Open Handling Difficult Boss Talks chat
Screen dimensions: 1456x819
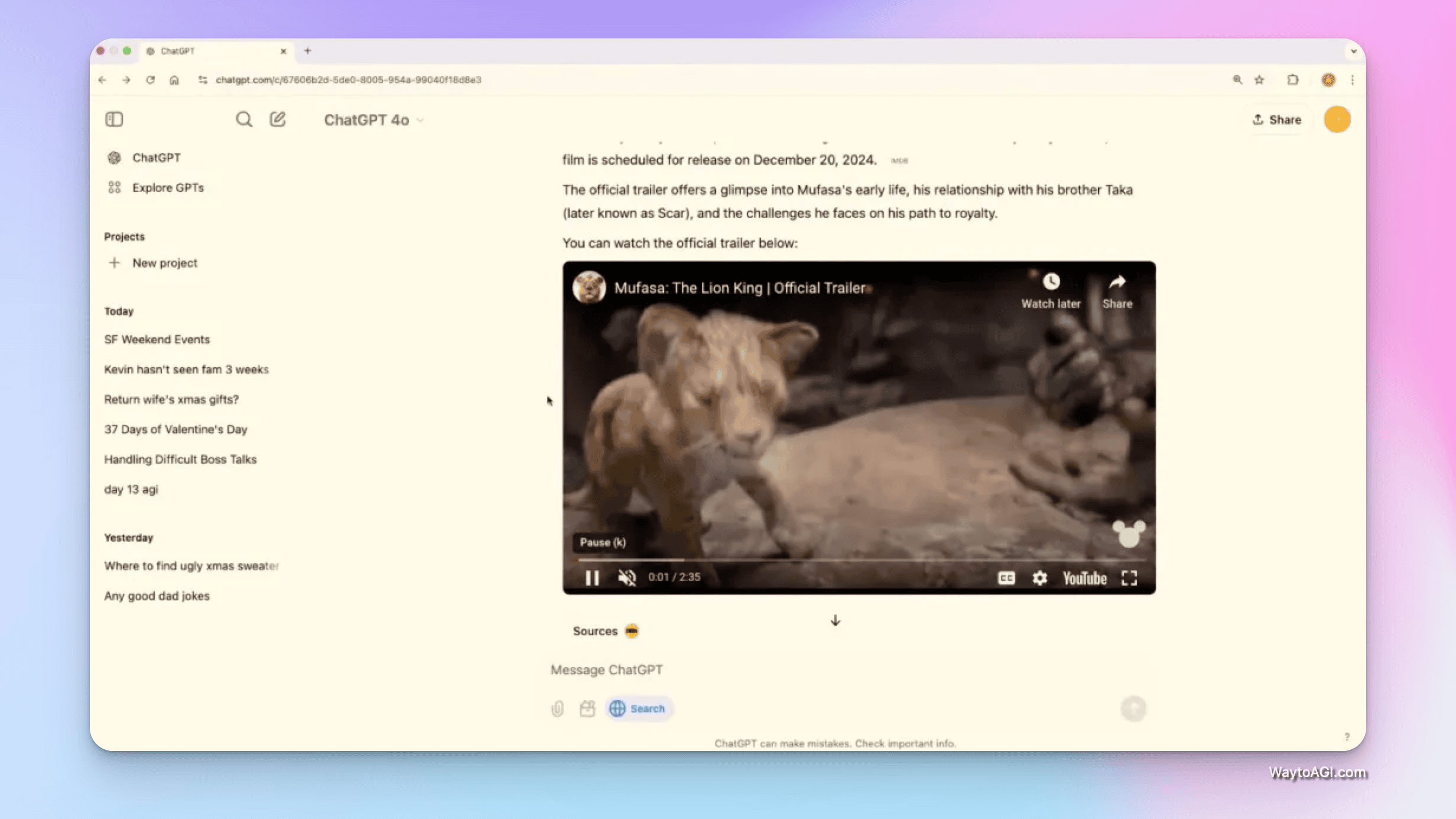[x=180, y=460]
